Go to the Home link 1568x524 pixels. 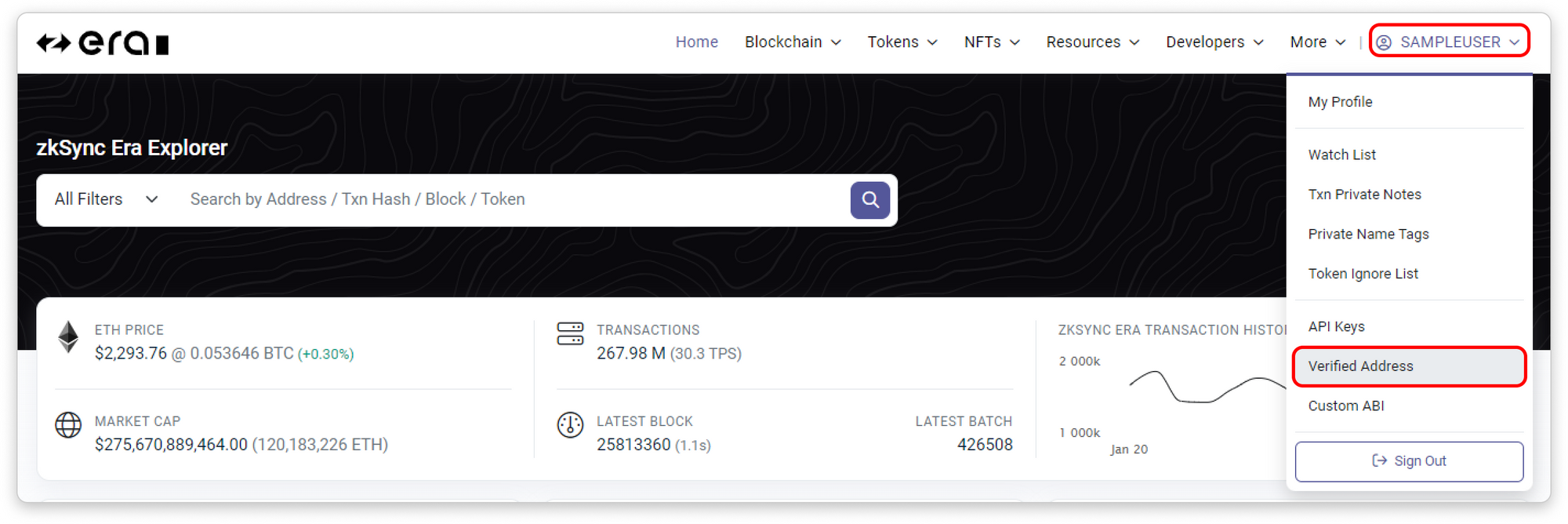tap(696, 42)
